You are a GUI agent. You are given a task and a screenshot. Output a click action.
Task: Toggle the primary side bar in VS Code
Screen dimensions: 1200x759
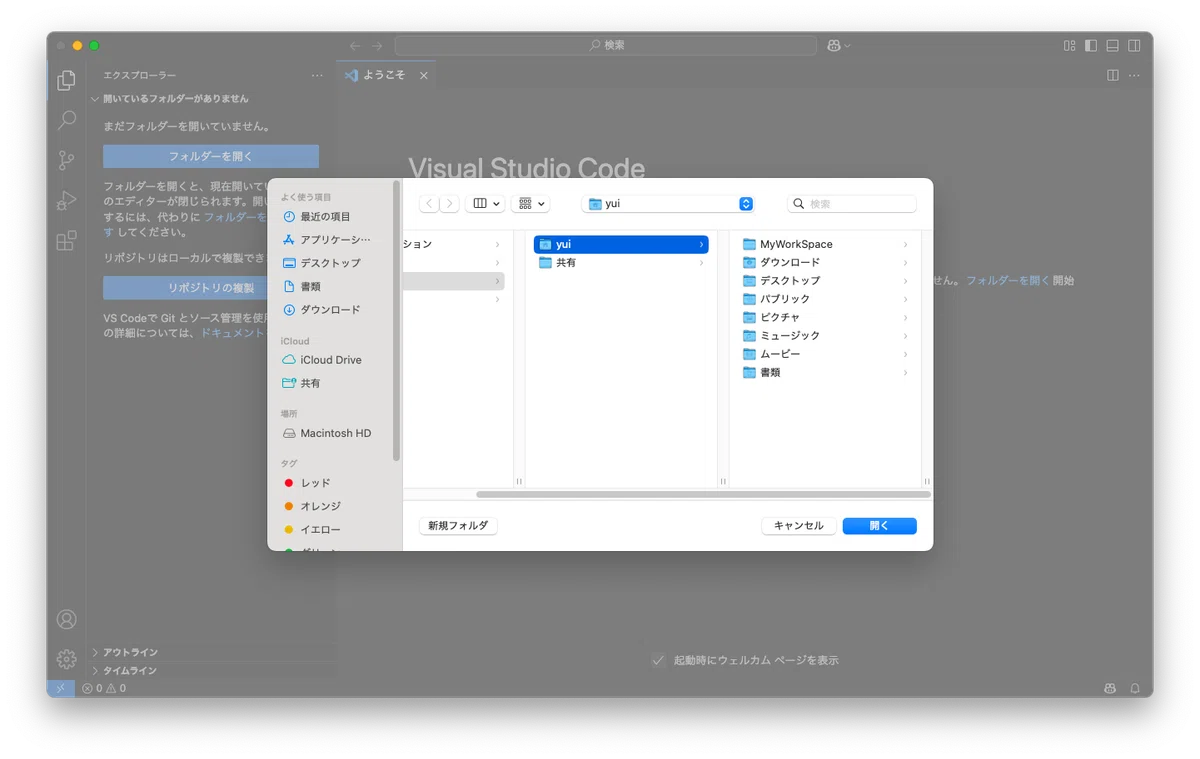[x=1091, y=46]
